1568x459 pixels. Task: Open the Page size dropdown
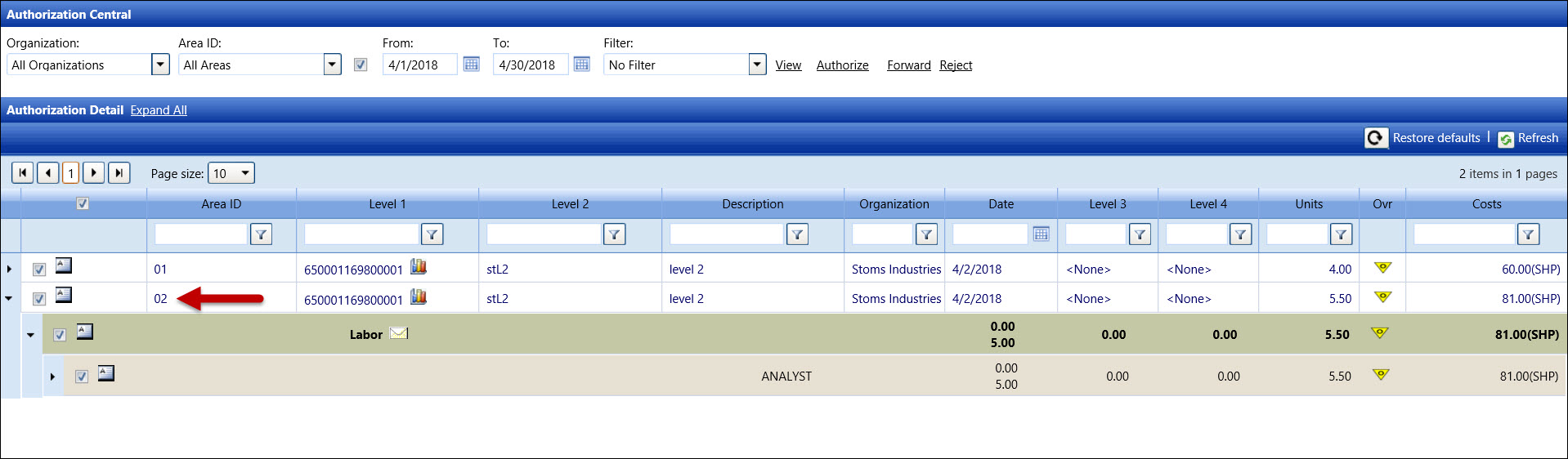click(x=244, y=173)
